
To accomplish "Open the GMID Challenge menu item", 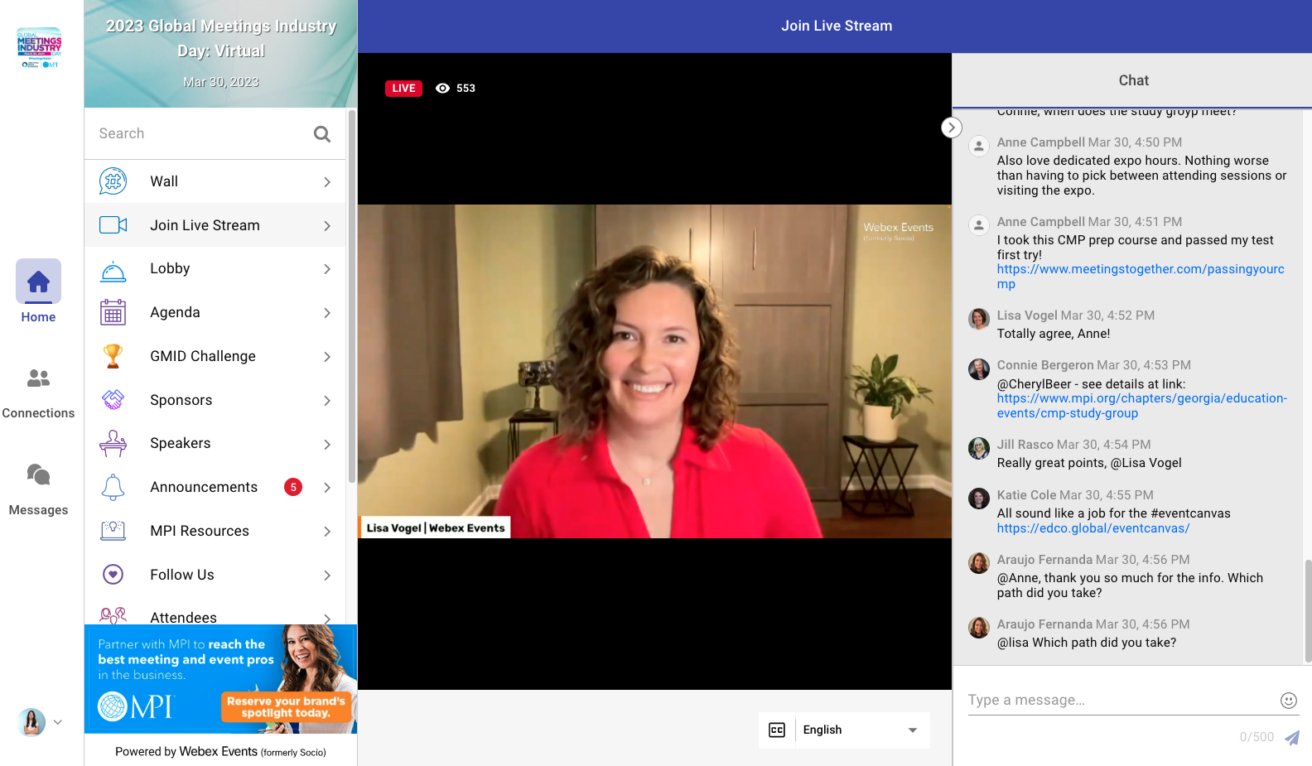I will (215, 356).
